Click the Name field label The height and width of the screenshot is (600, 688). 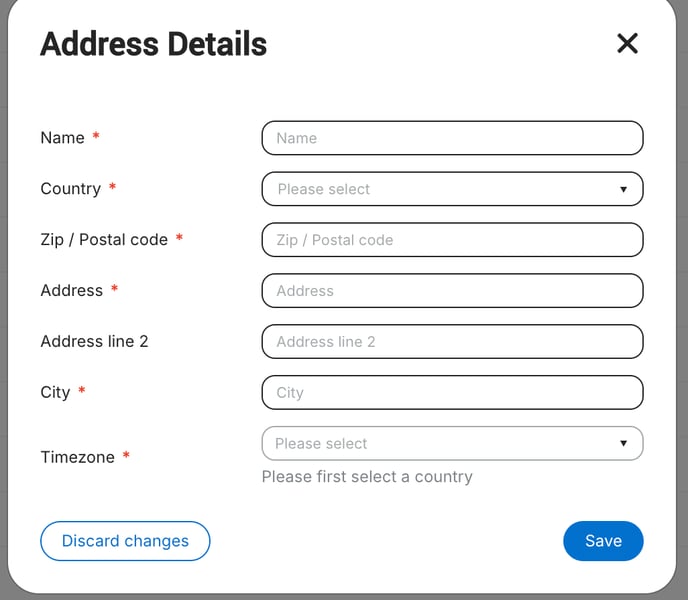click(x=62, y=138)
